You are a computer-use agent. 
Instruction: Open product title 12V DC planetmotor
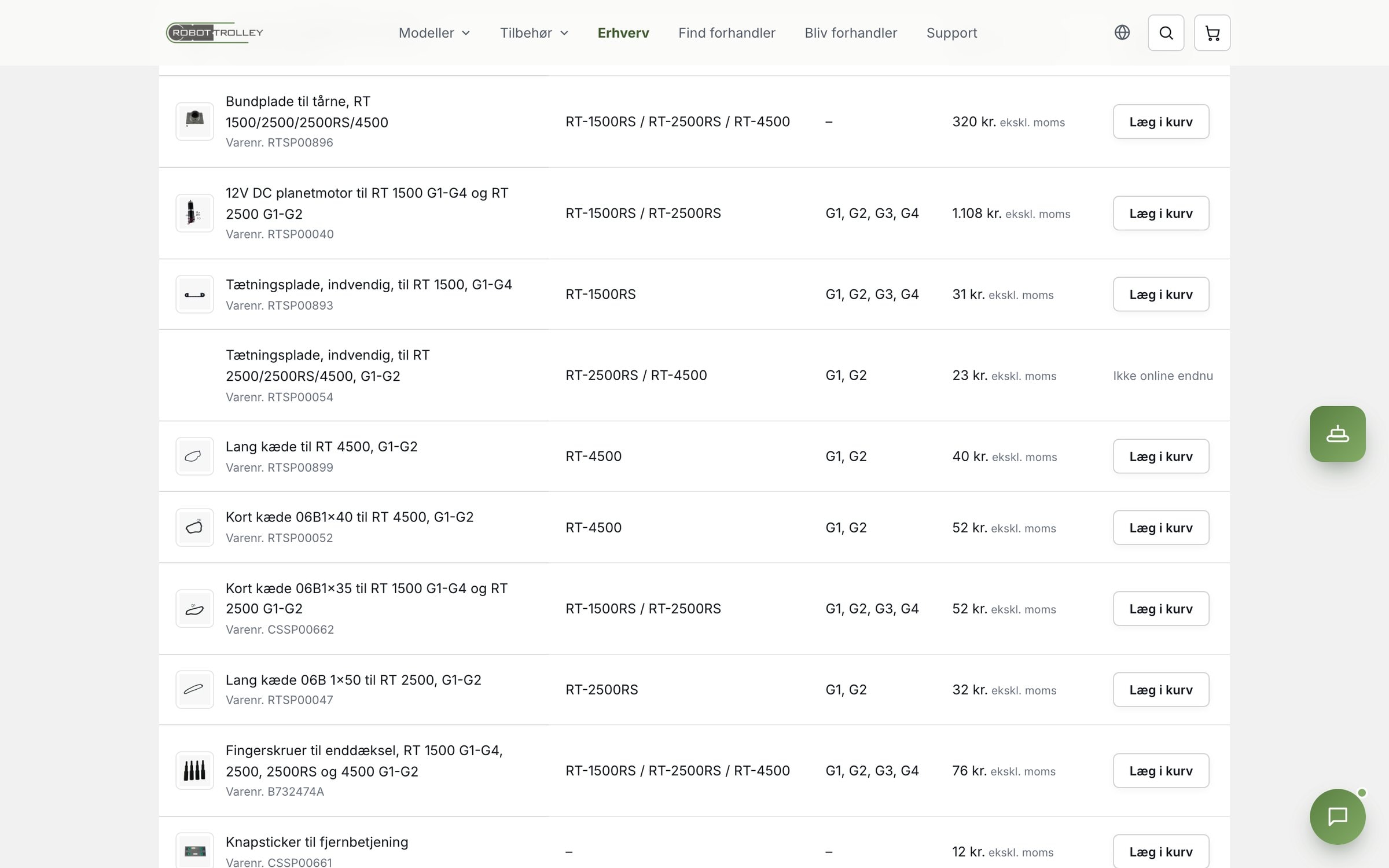[367, 203]
